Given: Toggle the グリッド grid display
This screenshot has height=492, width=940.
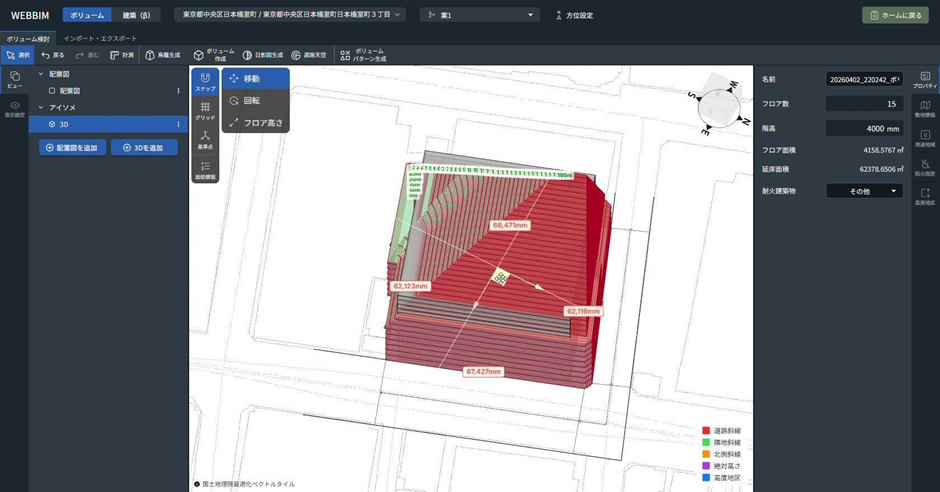Looking at the screenshot, I should click(x=205, y=110).
